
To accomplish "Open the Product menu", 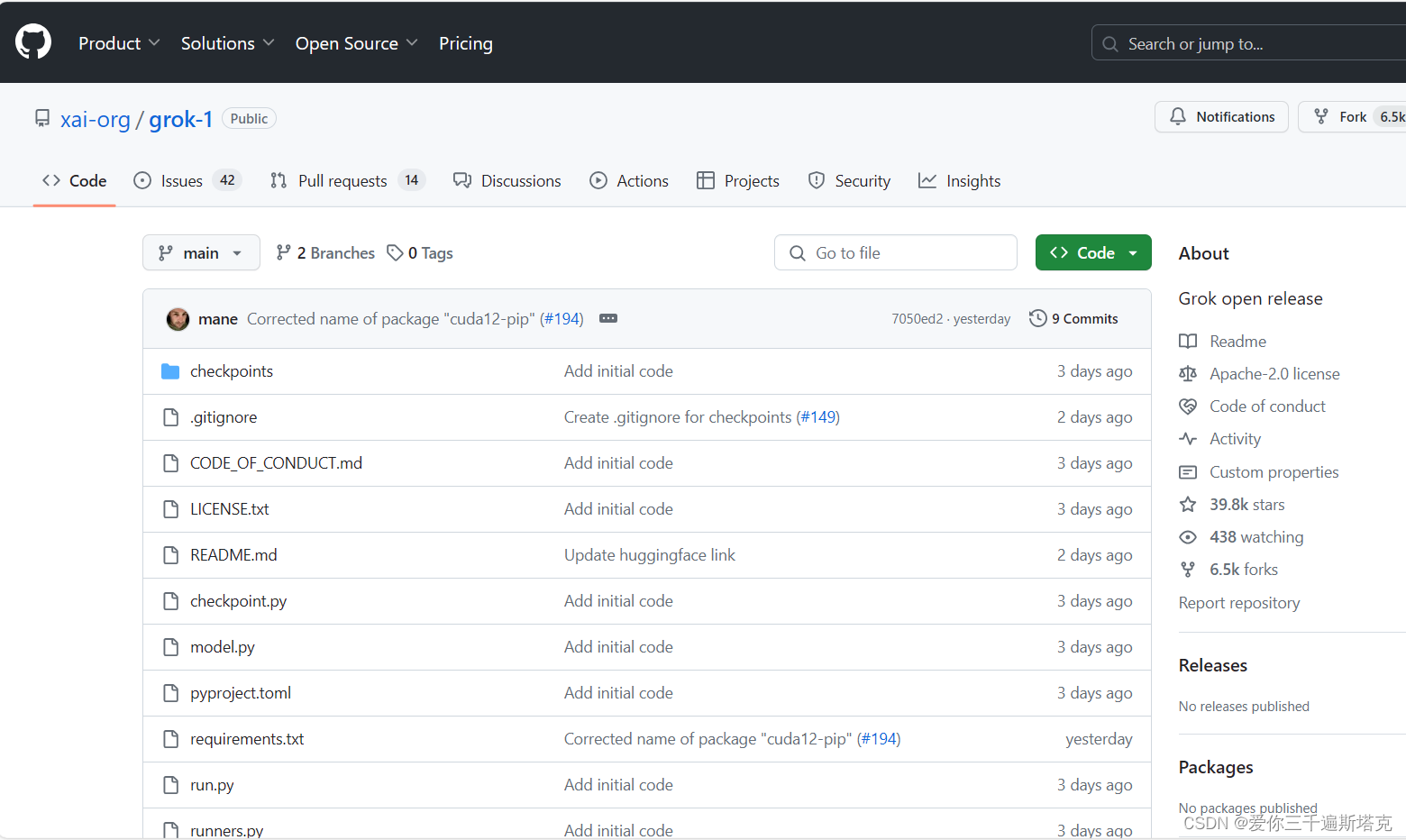I will click(x=119, y=43).
